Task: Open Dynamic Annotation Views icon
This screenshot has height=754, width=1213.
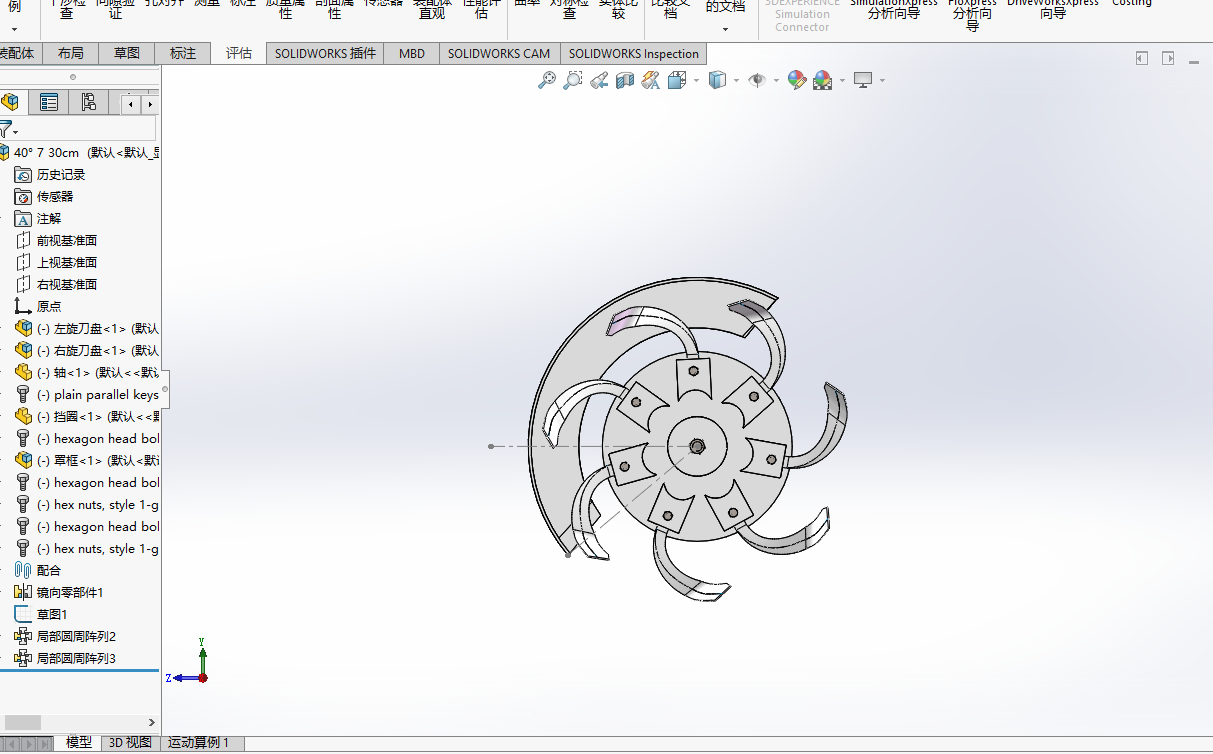Action: pyautogui.click(x=651, y=80)
